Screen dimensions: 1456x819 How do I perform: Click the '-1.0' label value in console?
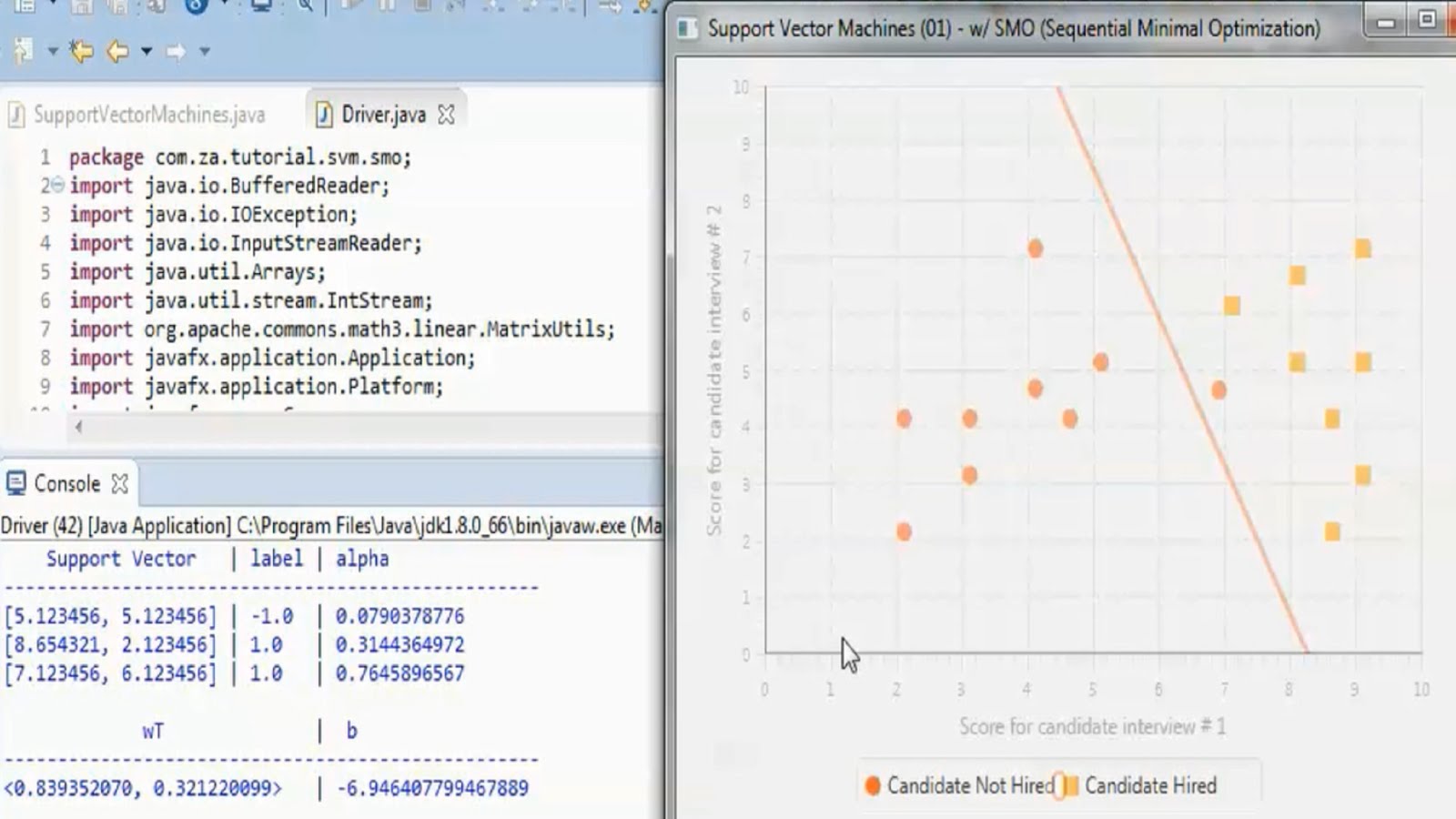[x=271, y=616]
